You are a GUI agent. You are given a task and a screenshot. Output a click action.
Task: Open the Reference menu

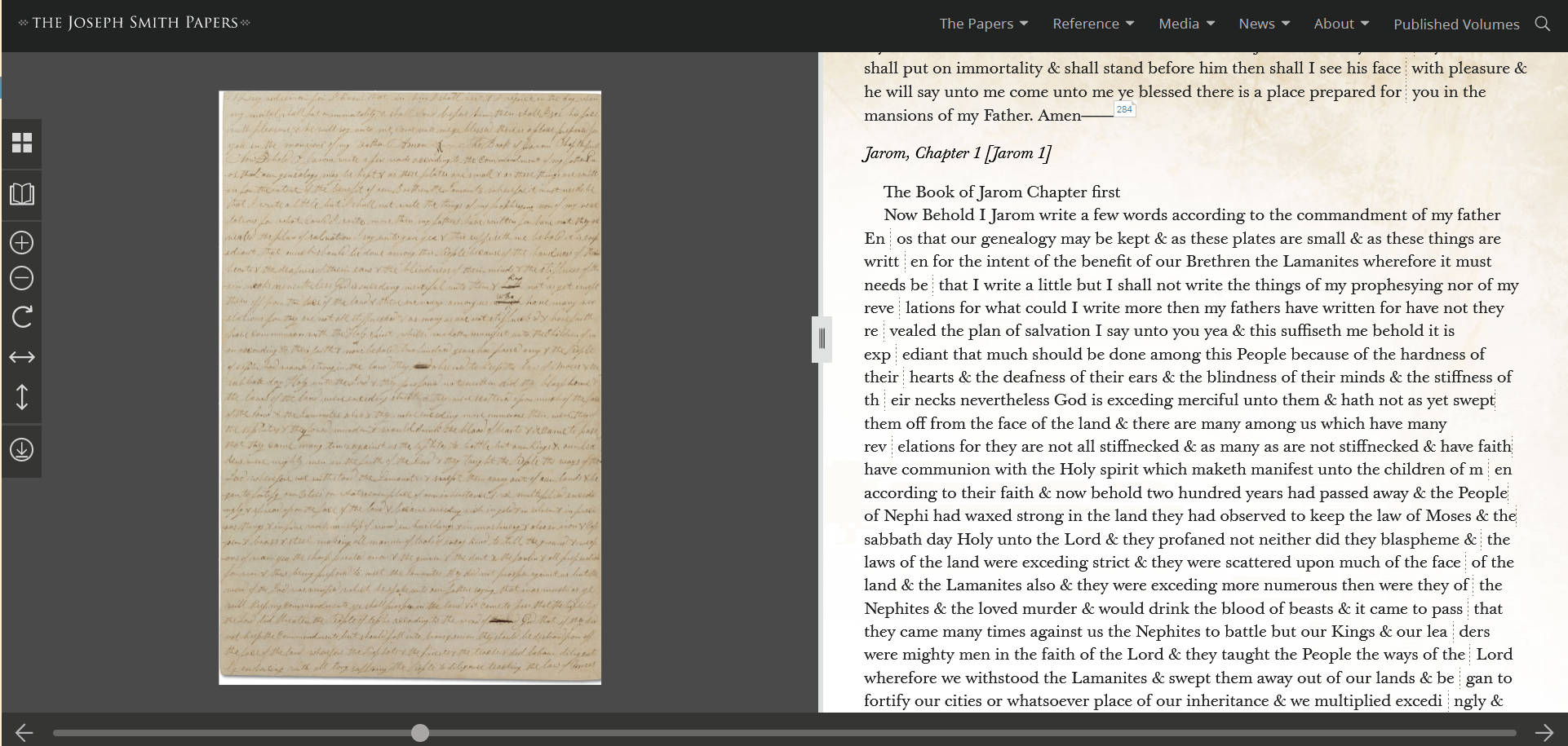(x=1092, y=24)
